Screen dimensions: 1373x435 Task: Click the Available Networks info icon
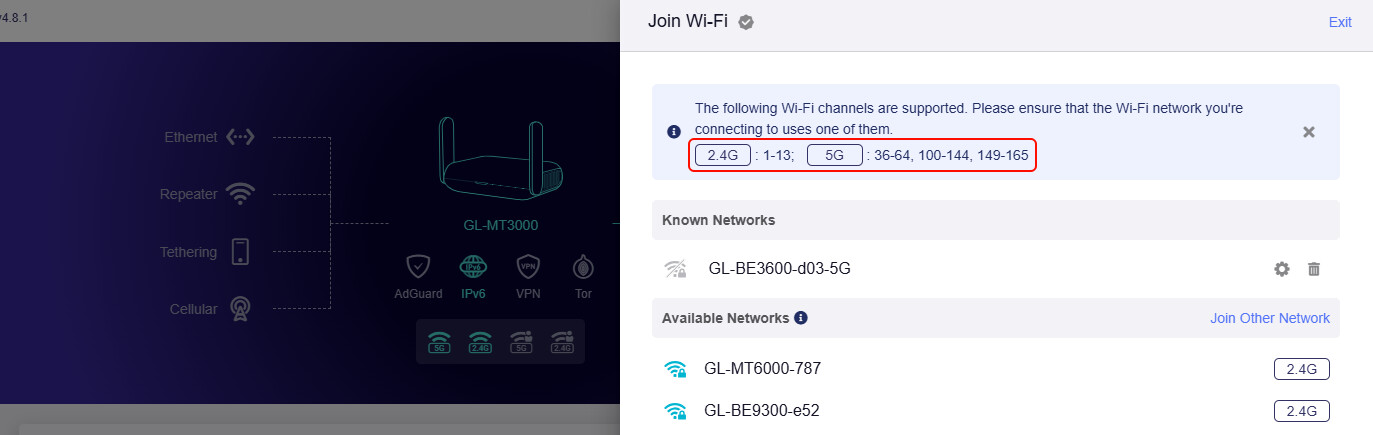coord(801,318)
